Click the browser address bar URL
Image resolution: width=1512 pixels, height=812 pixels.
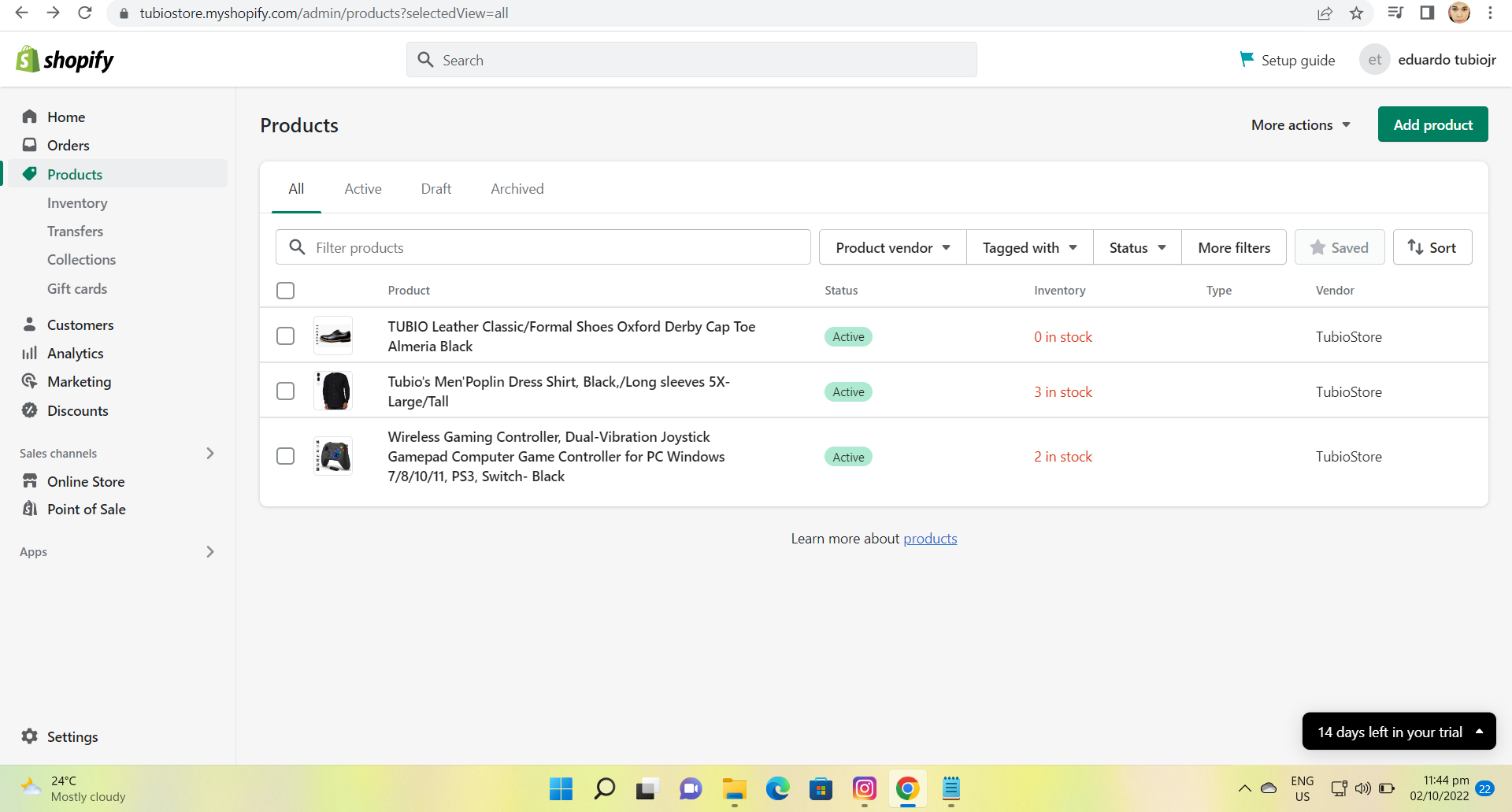324,13
